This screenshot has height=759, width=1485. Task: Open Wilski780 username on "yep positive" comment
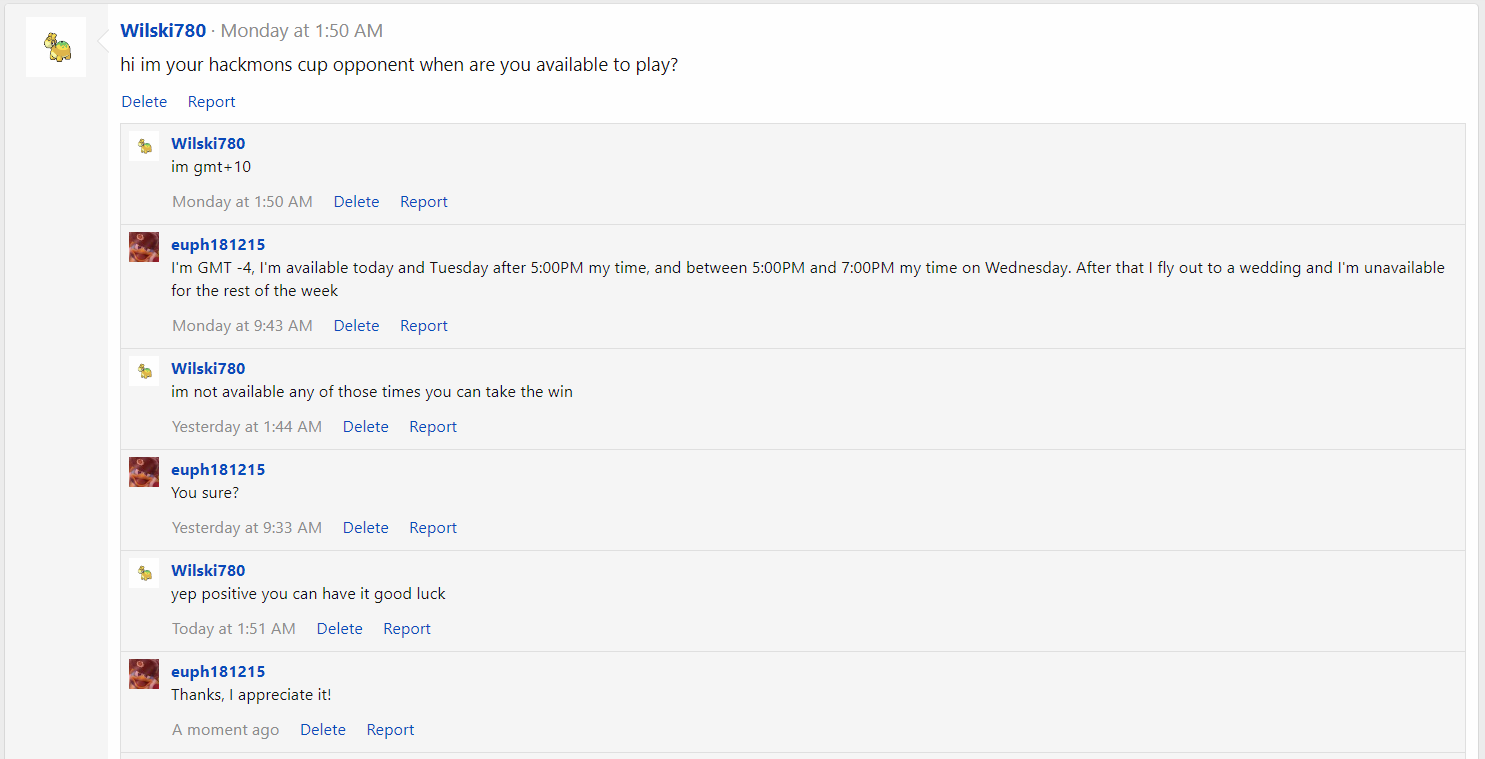(208, 571)
